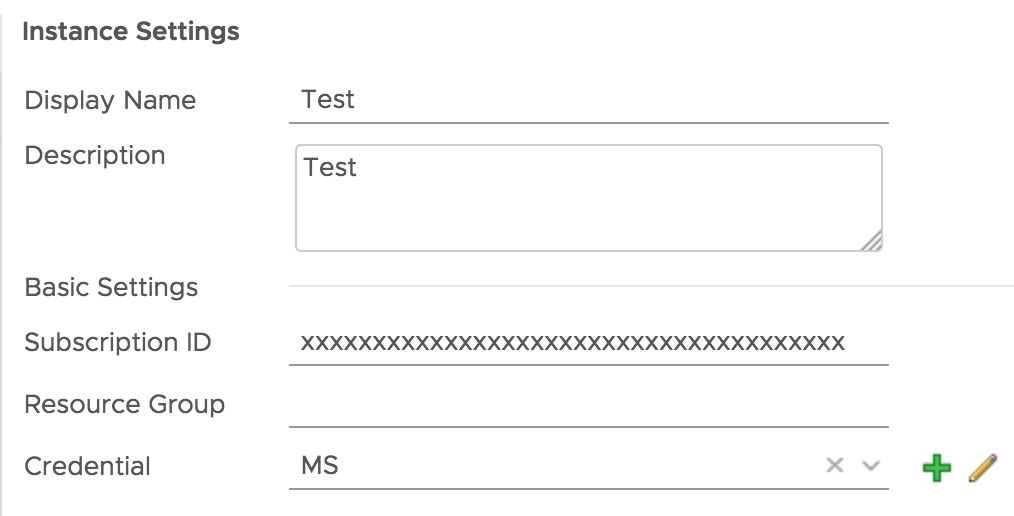
Task: Click the Basic Settings divider line
Action: [x=650, y=287]
